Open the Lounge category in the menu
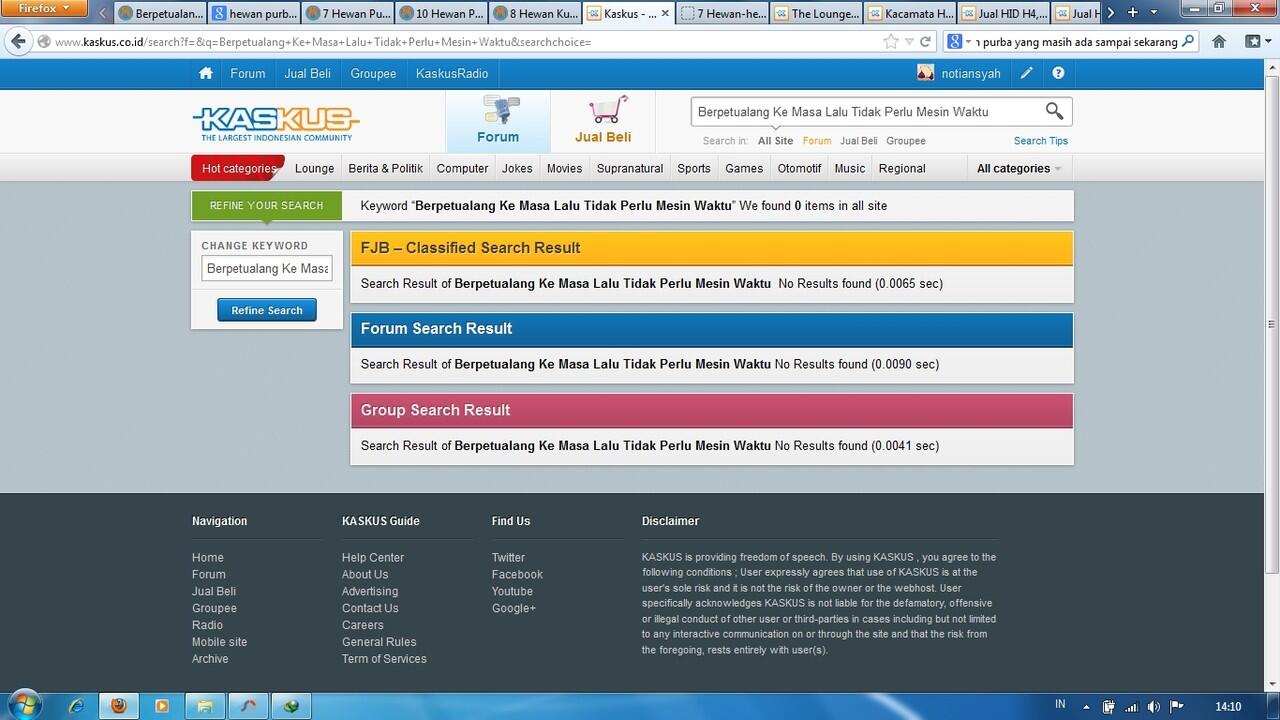Image resolution: width=1280 pixels, height=720 pixels. click(314, 168)
